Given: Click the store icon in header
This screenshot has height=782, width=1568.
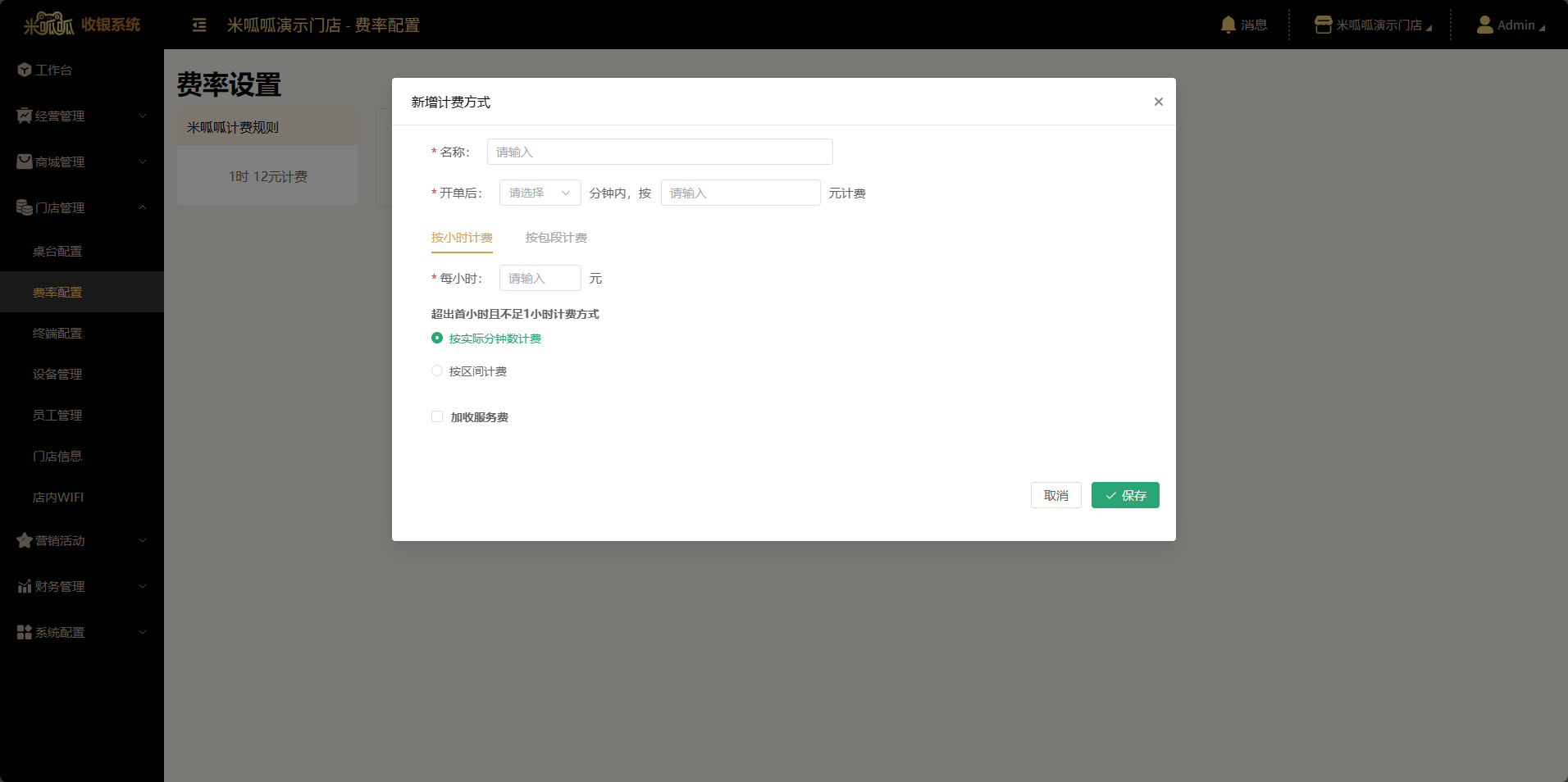Looking at the screenshot, I should 1323,25.
